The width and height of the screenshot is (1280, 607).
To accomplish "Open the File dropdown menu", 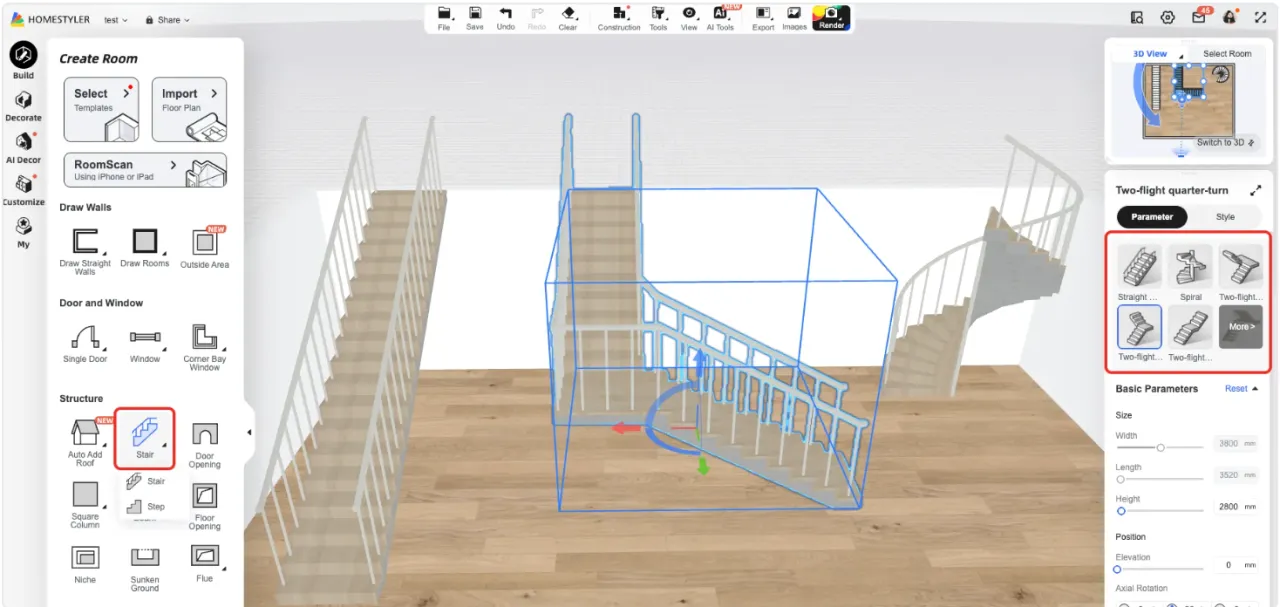I will coord(444,17).
